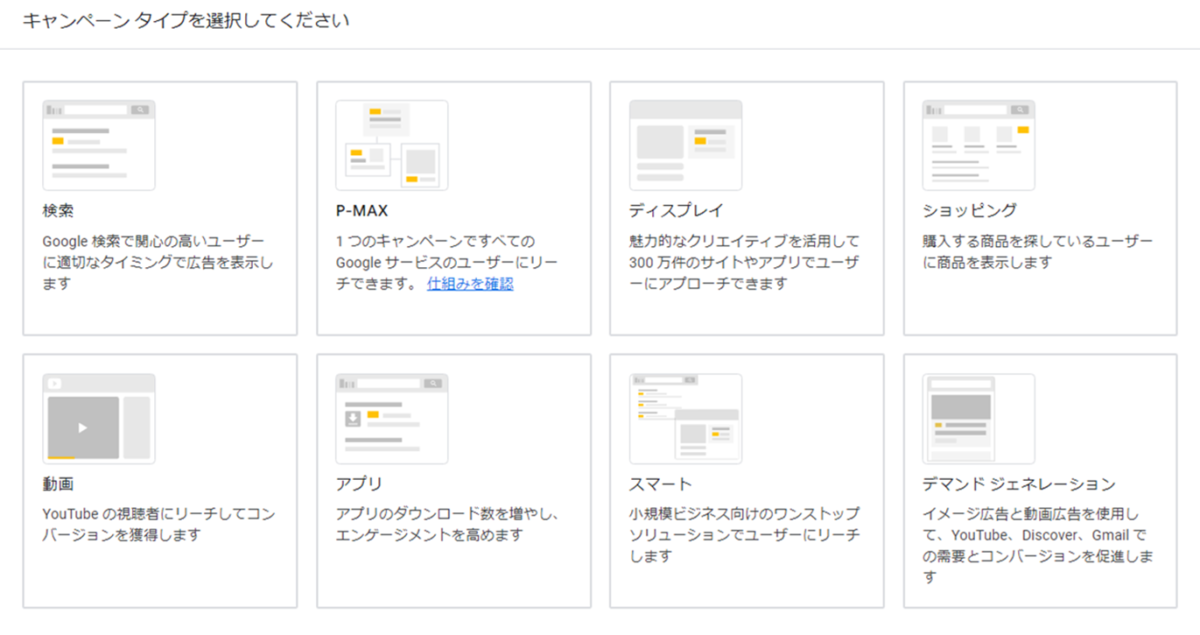Click the アプリ card title
This screenshot has width=1200, height=635.
pyautogui.click(x=359, y=484)
